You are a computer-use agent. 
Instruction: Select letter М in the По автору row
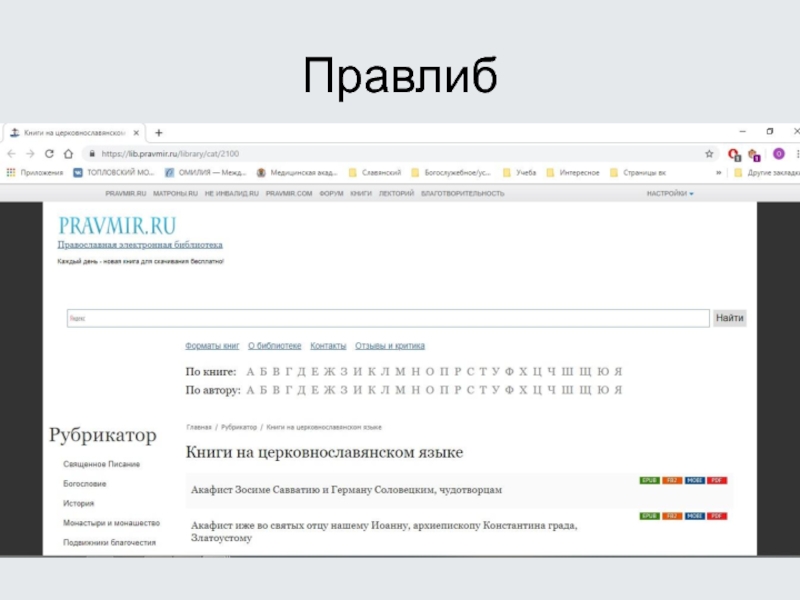(400, 390)
